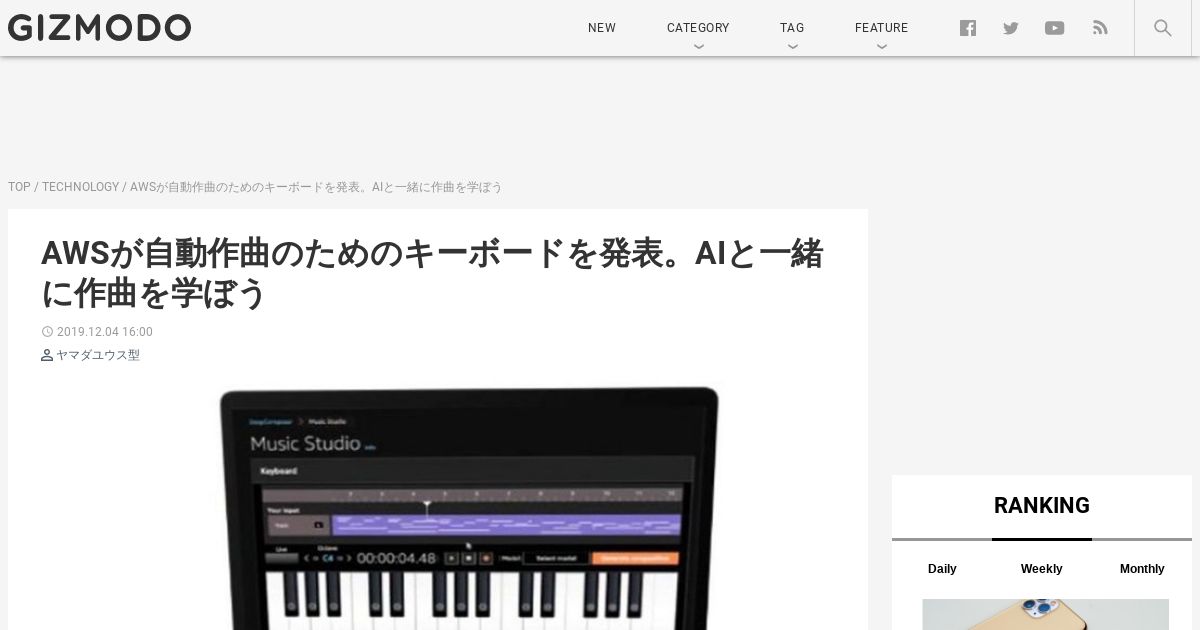Click the clock icon beside date
Image resolution: width=1200 pixels, height=630 pixels.
click(x=47, y=332)
